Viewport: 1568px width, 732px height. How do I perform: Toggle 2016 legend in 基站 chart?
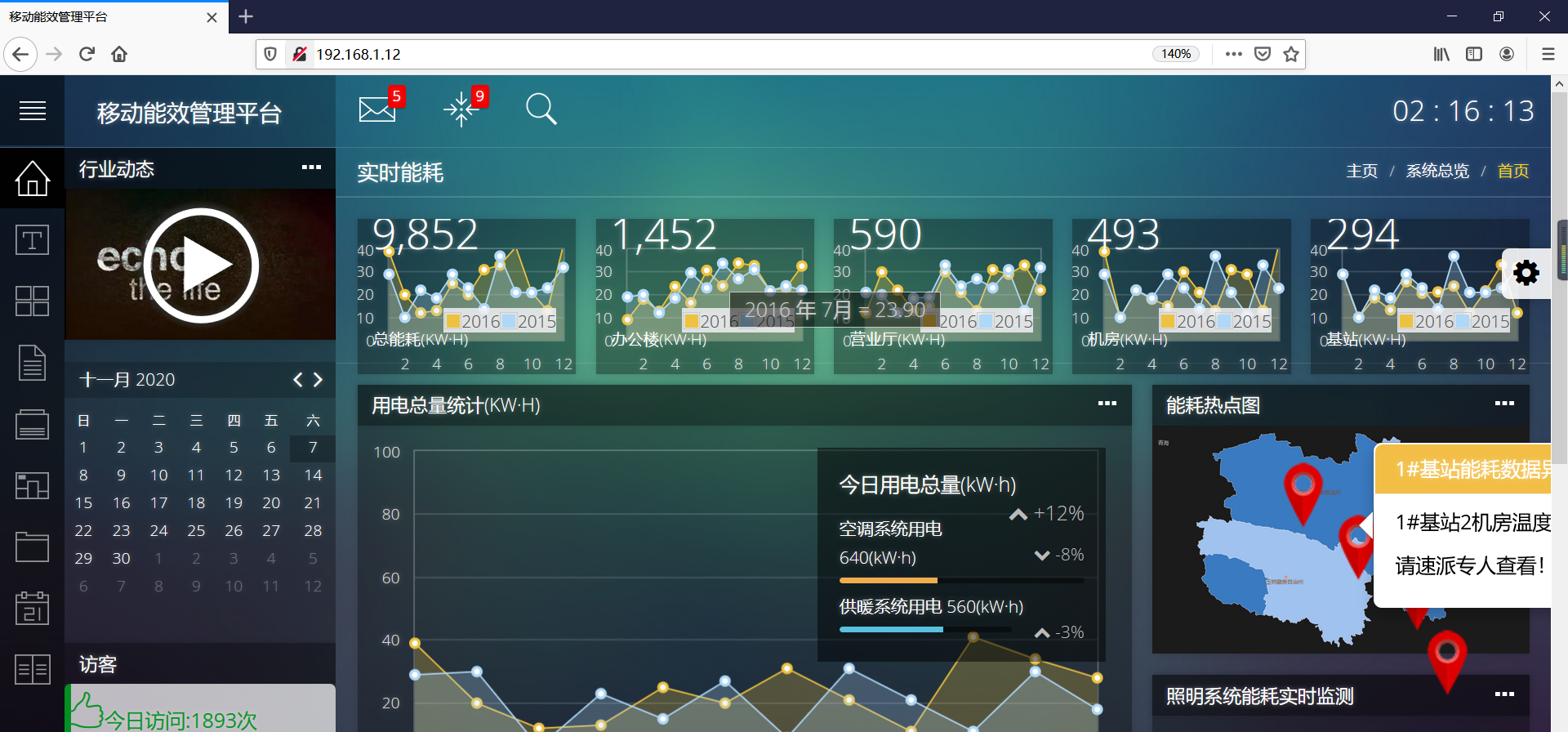1427,321
